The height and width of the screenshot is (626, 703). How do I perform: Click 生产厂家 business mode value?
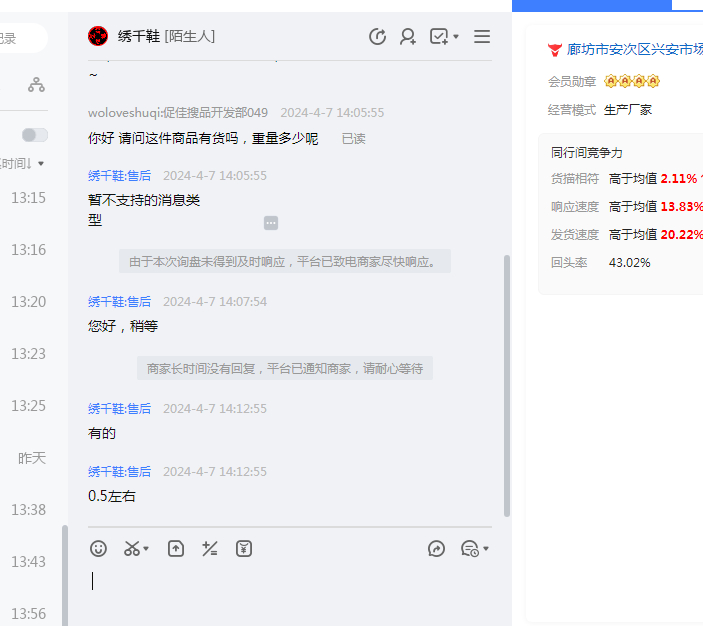pyautogui.click(x=628, y=110)
